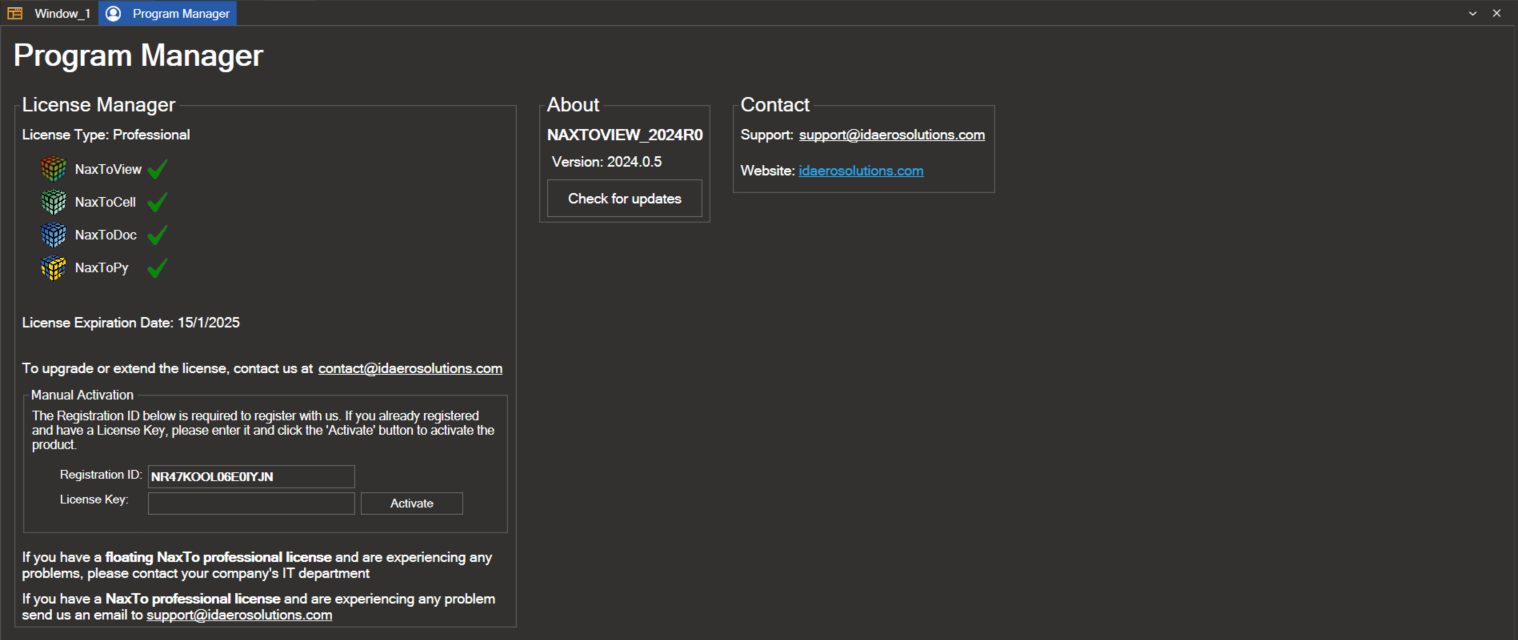Click into the Registration ID field
The image size is (1518, 640).
(x=251, y=476)
